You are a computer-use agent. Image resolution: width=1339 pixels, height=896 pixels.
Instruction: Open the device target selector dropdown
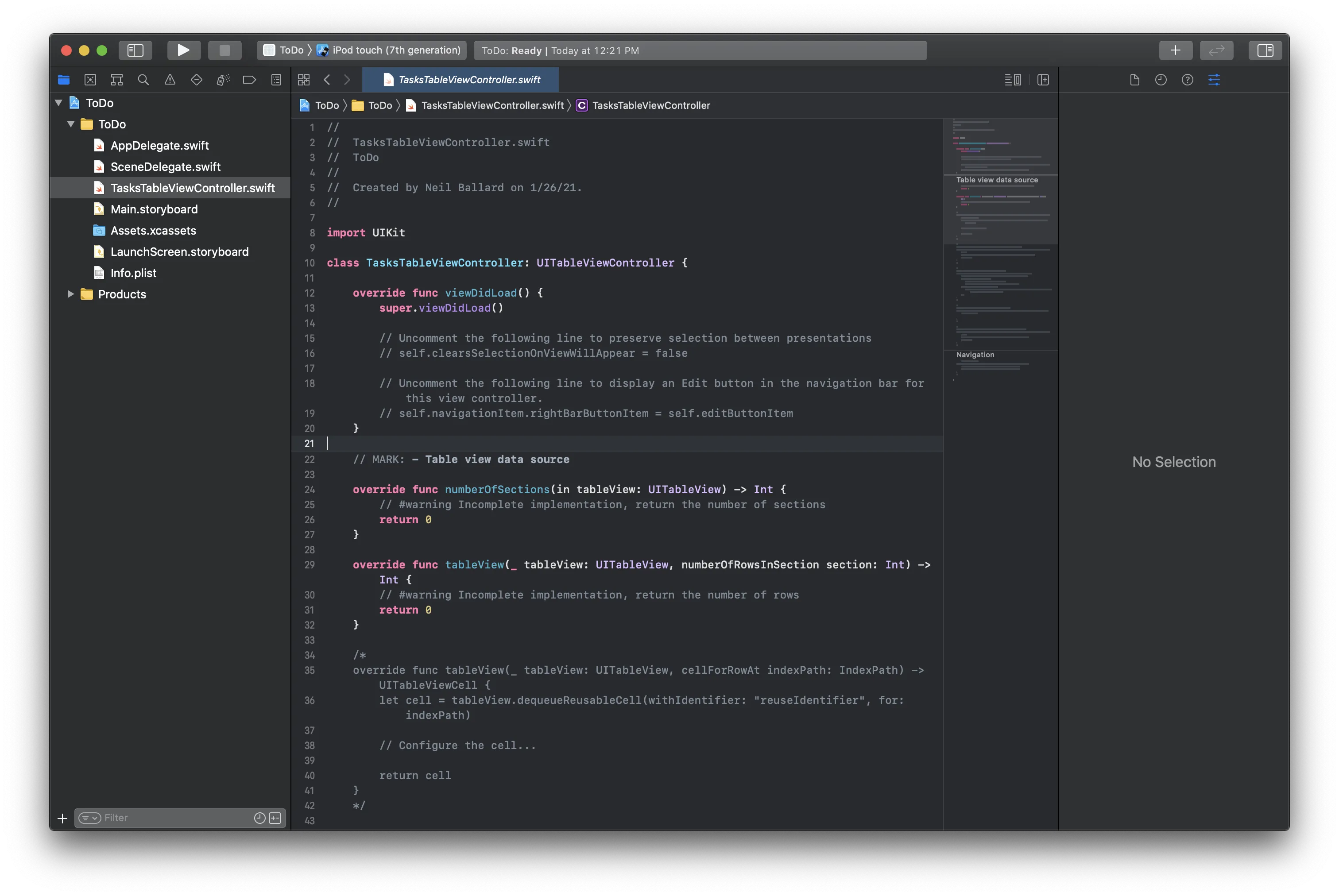pos(389,49)
